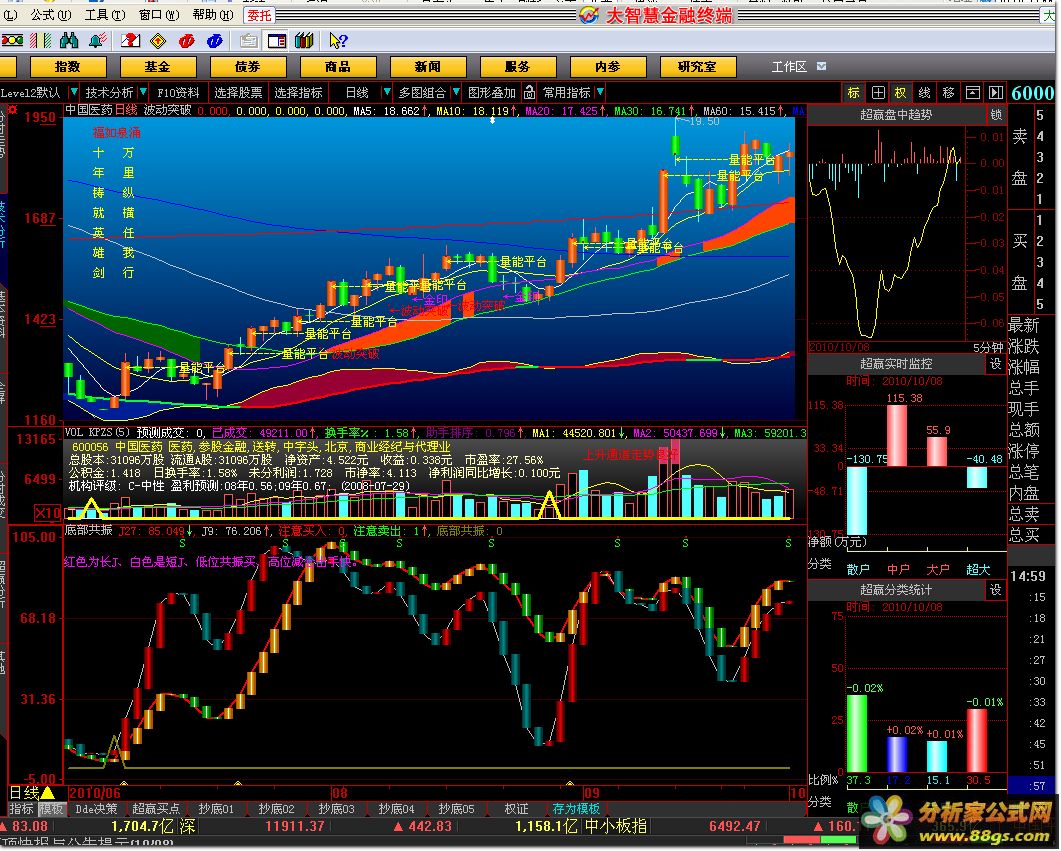Screen dimensions: 1061x851
Task: Toggle the 权 button in chart toolbar
Action: pos(901,93)
